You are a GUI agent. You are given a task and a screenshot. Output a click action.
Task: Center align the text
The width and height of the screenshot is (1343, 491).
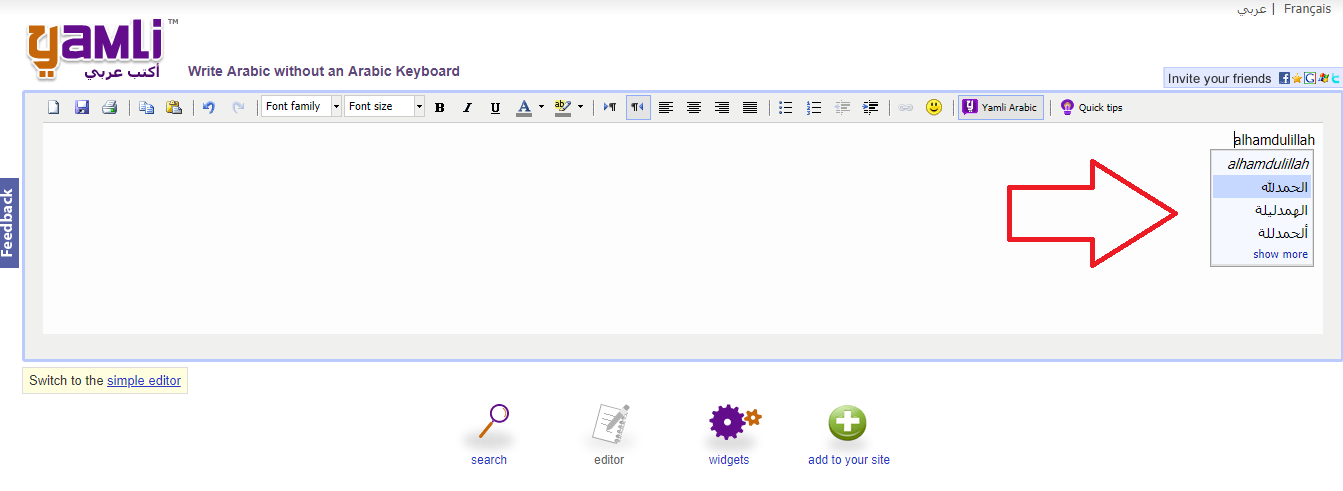pos(694,107)
